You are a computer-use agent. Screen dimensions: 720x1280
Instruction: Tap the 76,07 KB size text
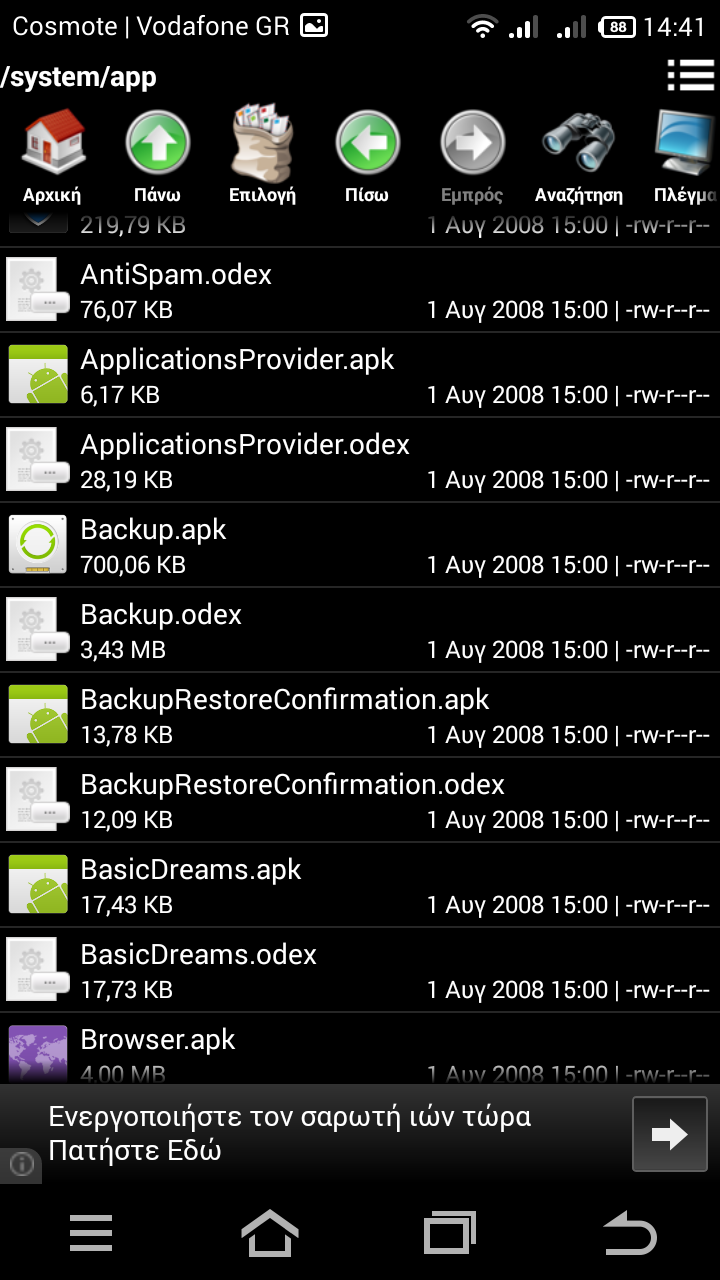(x=126, y=311)
